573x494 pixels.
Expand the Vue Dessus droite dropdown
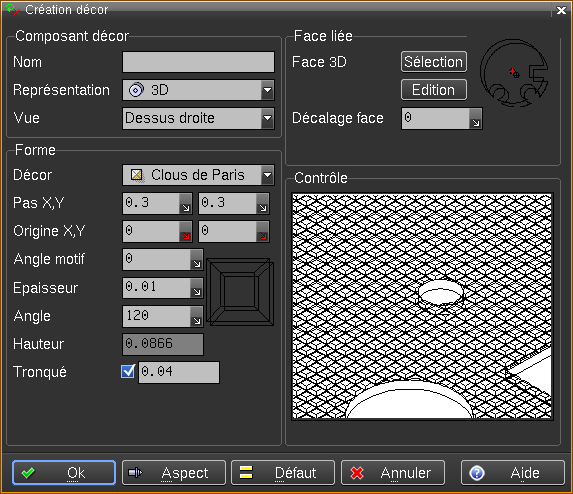(x=198, y=118)
